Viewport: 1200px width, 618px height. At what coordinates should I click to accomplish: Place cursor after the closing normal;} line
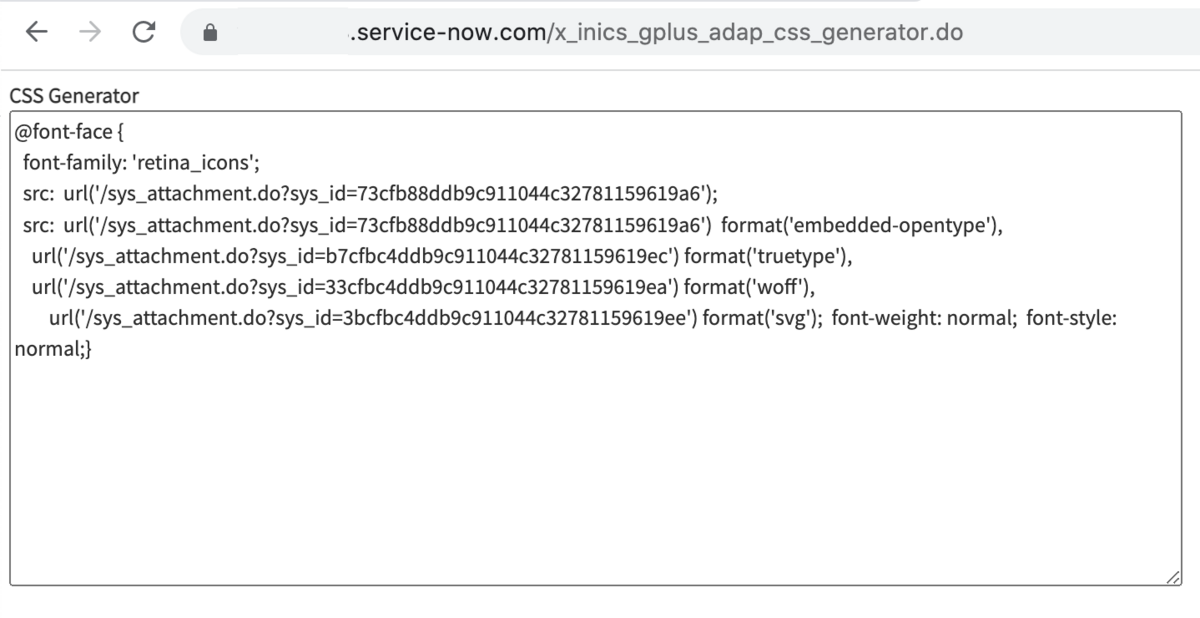(92, 351)
